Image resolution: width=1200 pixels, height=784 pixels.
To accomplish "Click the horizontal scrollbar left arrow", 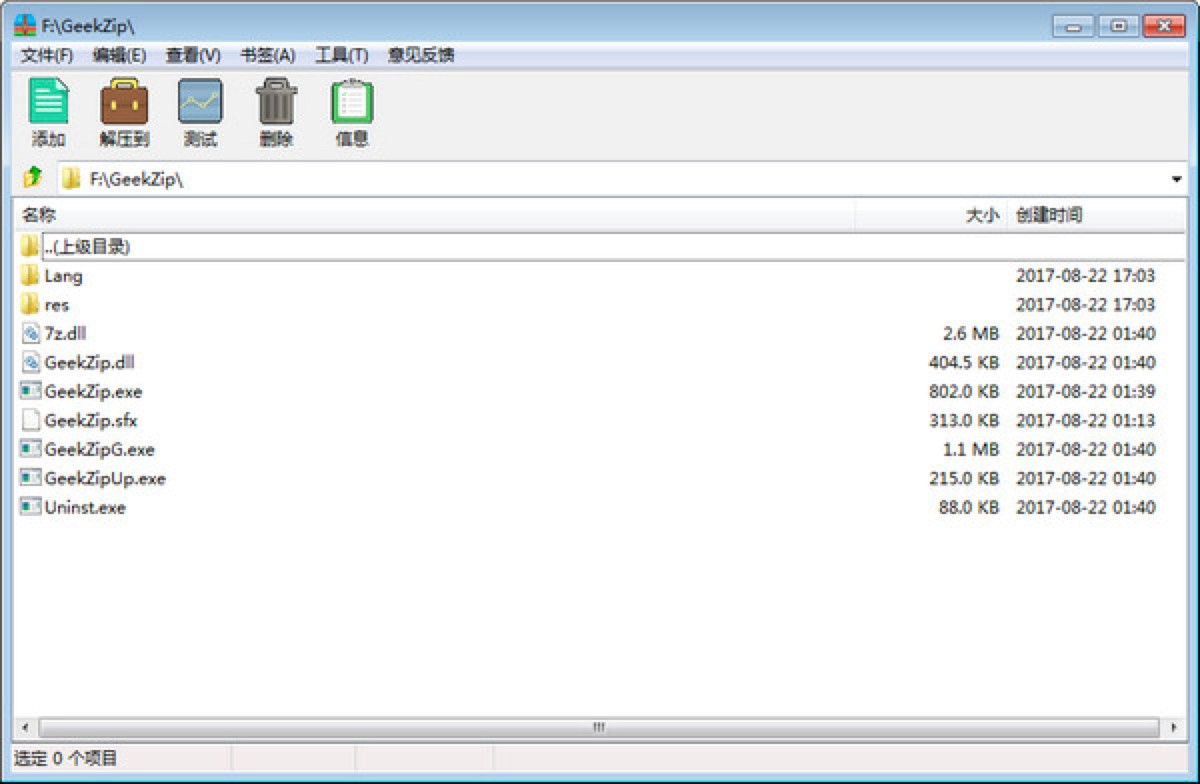I will coord(25,727).
